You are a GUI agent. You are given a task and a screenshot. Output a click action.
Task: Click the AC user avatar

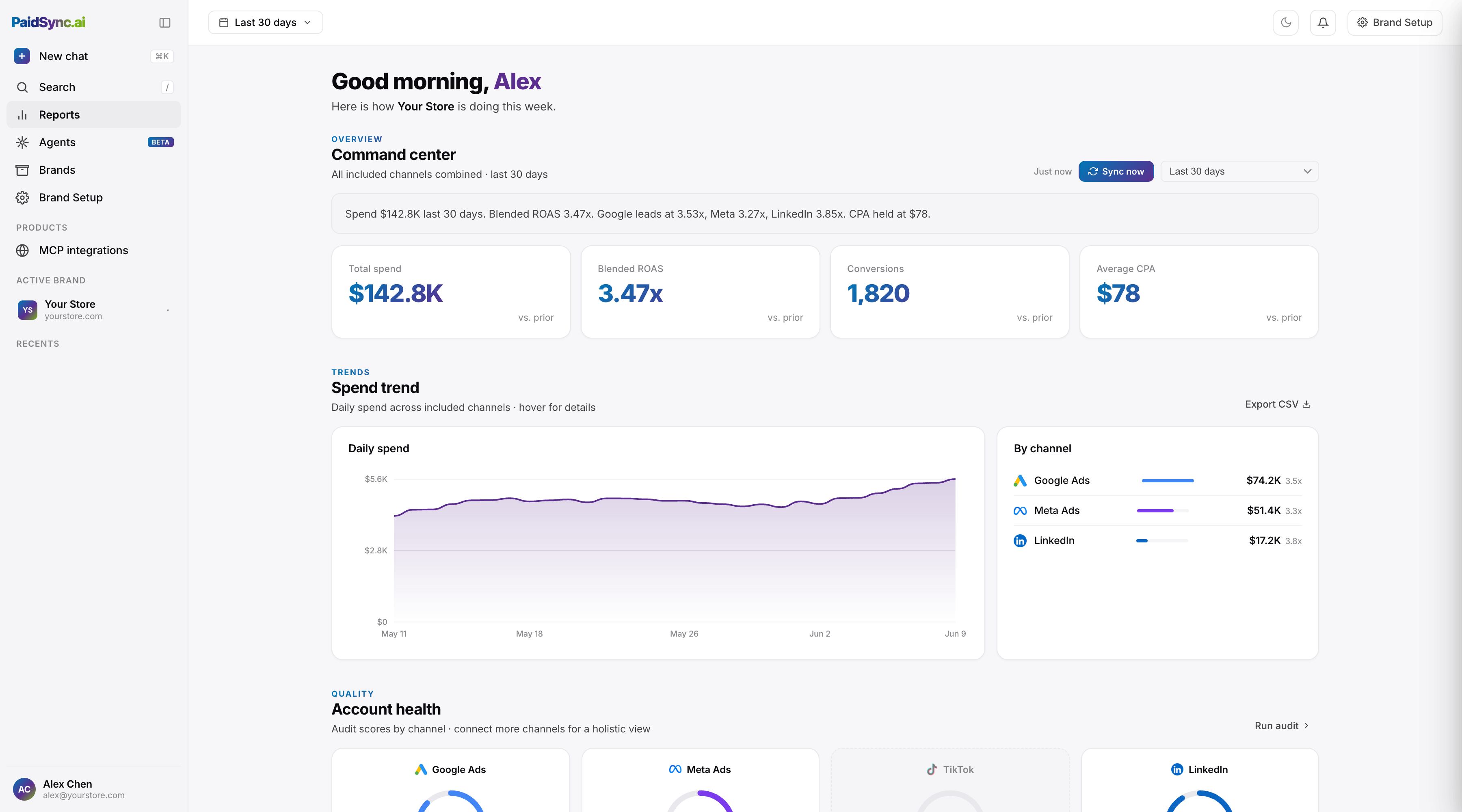(x=24, y=789)
